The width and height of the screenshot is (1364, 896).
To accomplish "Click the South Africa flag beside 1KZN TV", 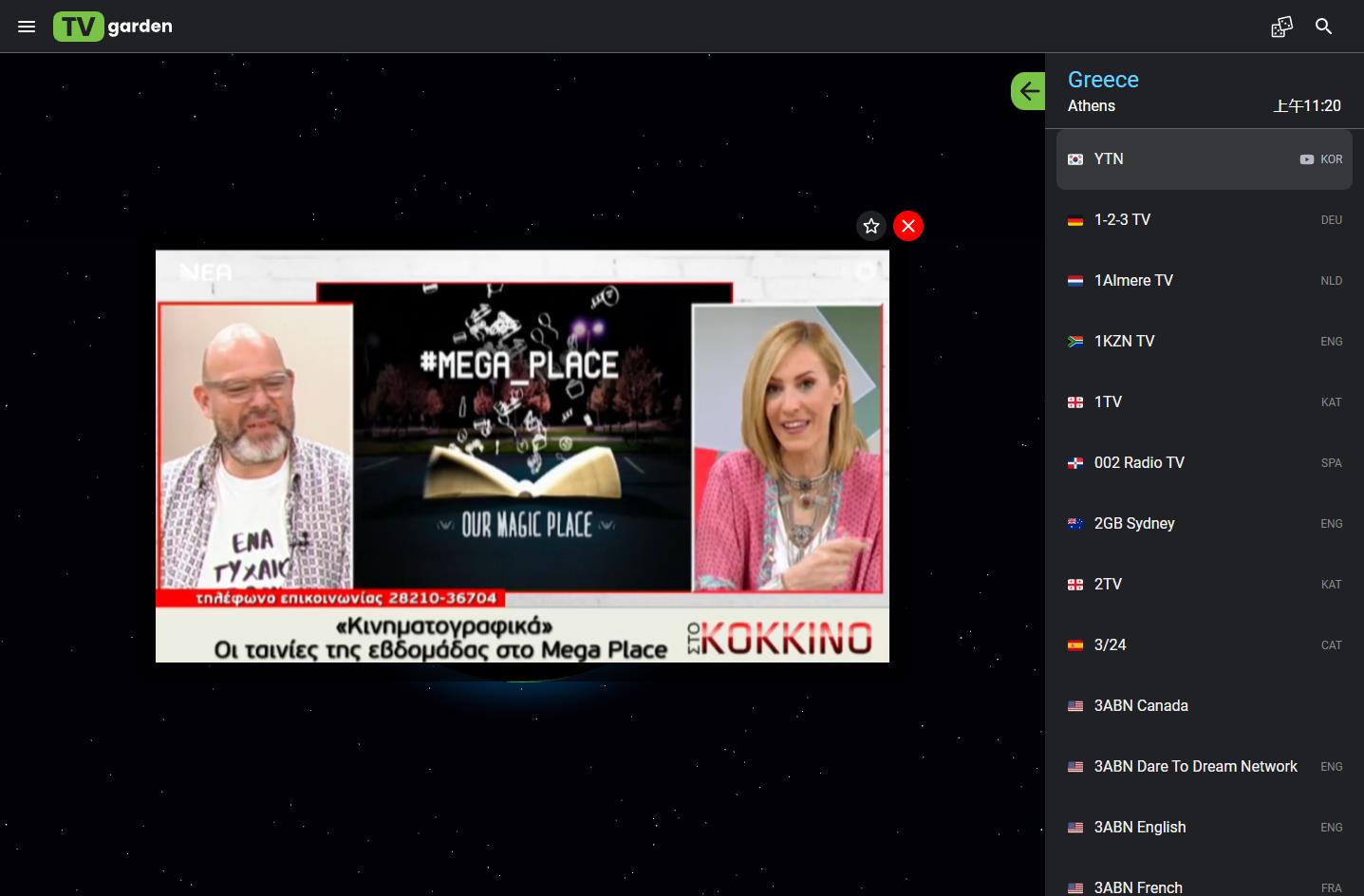I will point(1075,342).
